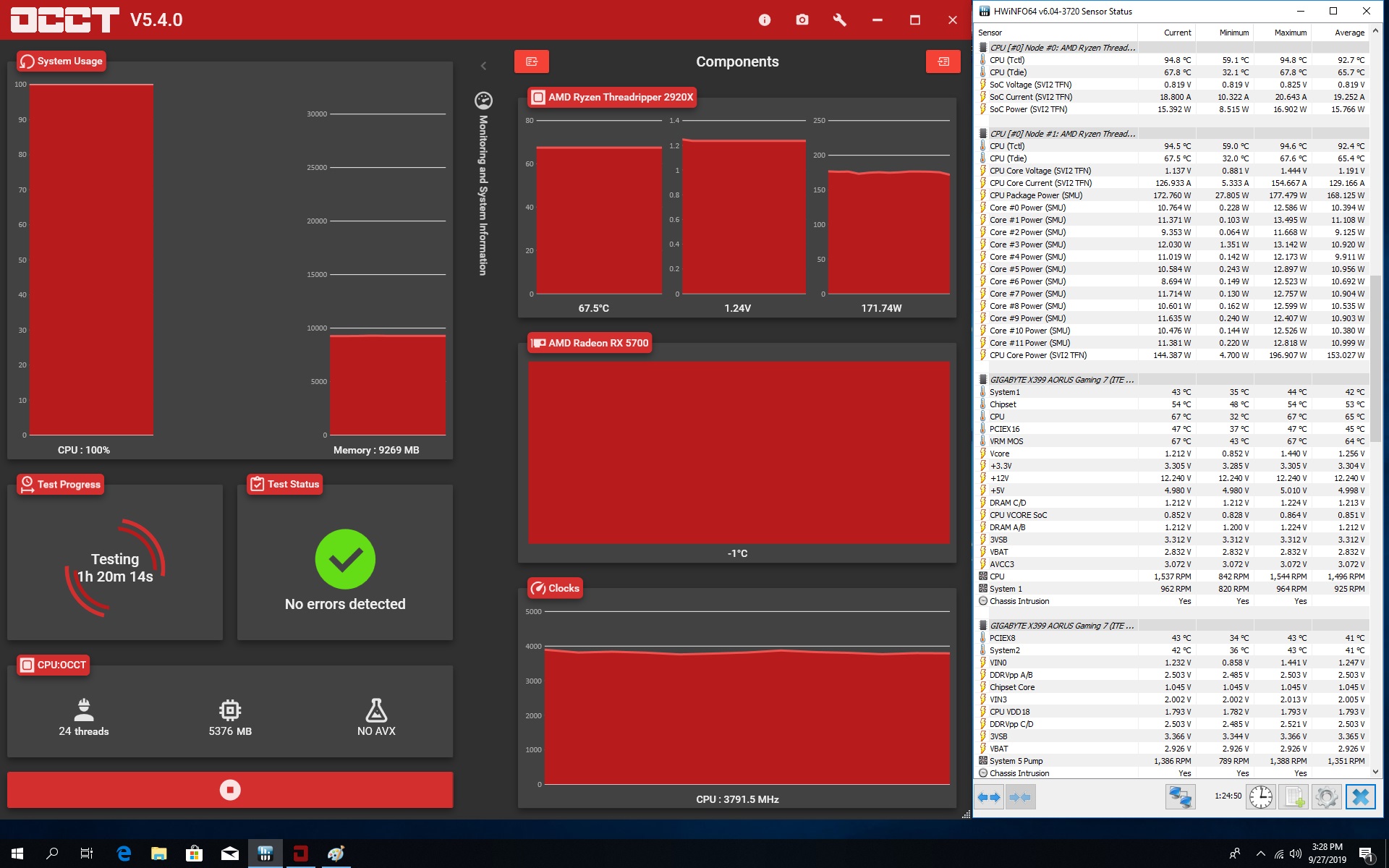Open HWiNFO sensor settings gear
Viewport: 1389px width, 868px height.
point(1327,797)
